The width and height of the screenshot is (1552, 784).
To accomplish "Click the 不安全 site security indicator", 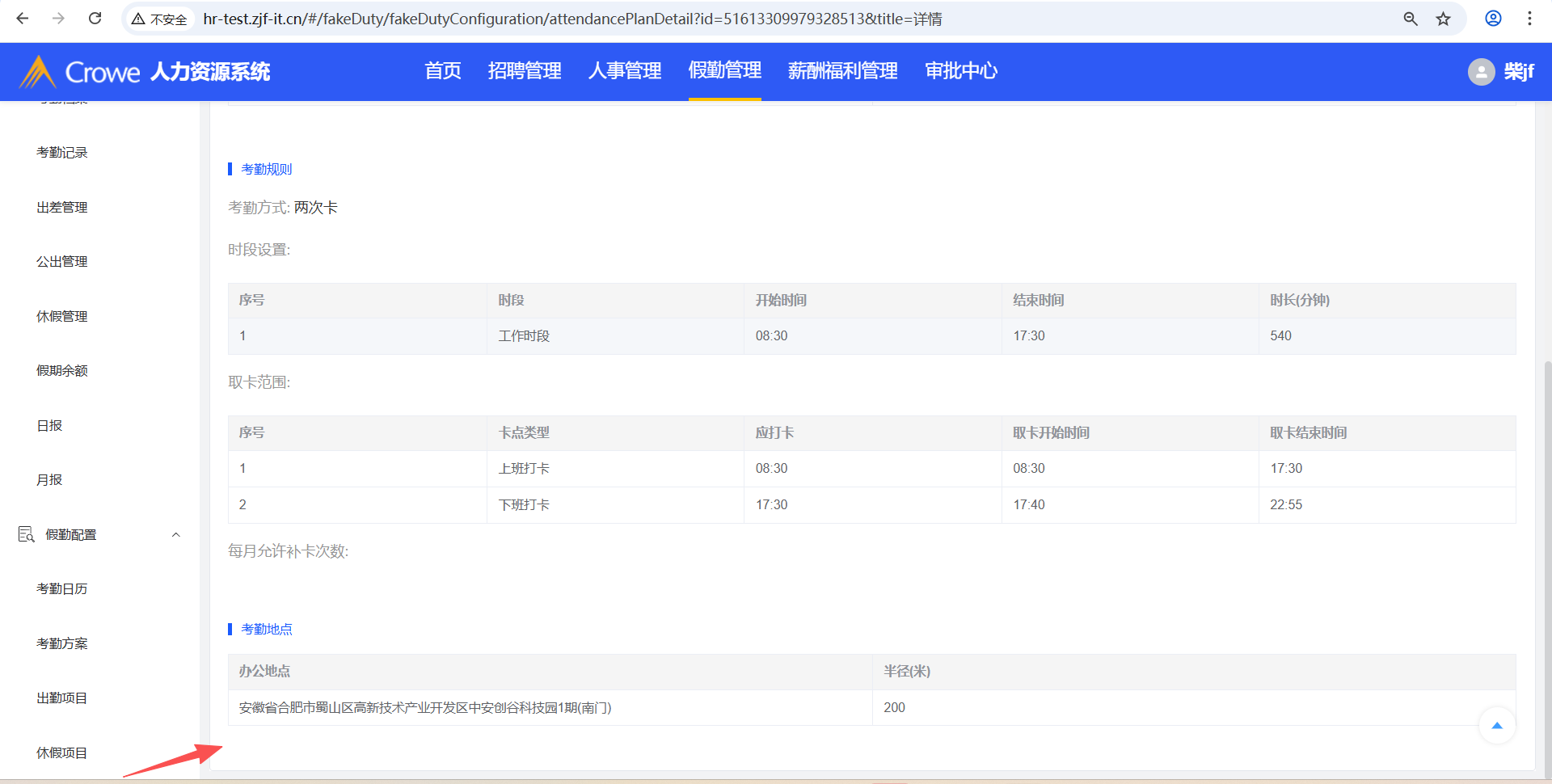I will coord(160,19).
